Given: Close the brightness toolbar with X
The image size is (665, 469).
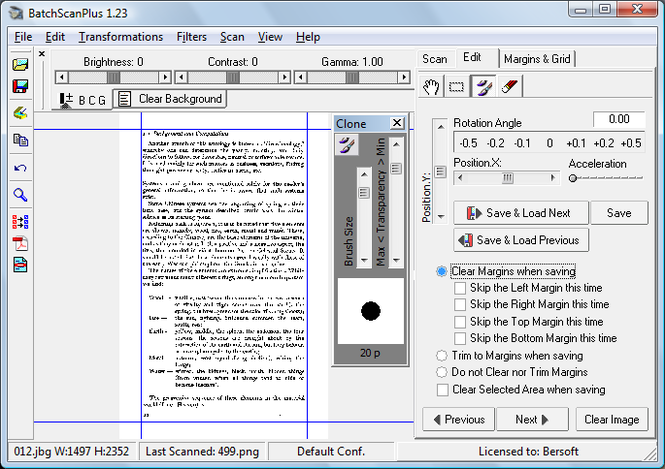Looking at the screenshot, I should click(42, 54).
